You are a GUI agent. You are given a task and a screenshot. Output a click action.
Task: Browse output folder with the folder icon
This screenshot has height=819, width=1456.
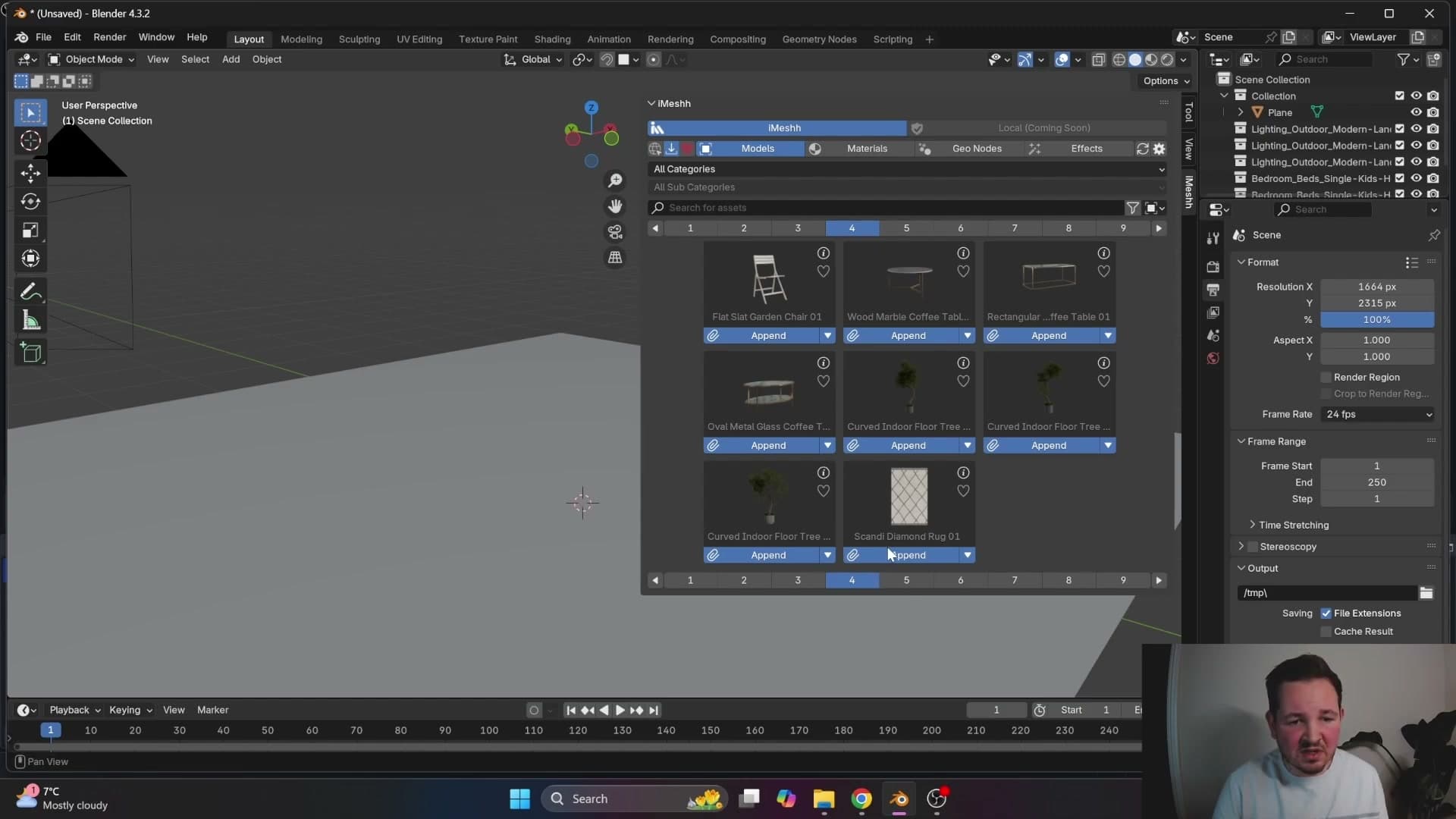click(1426, 593)
